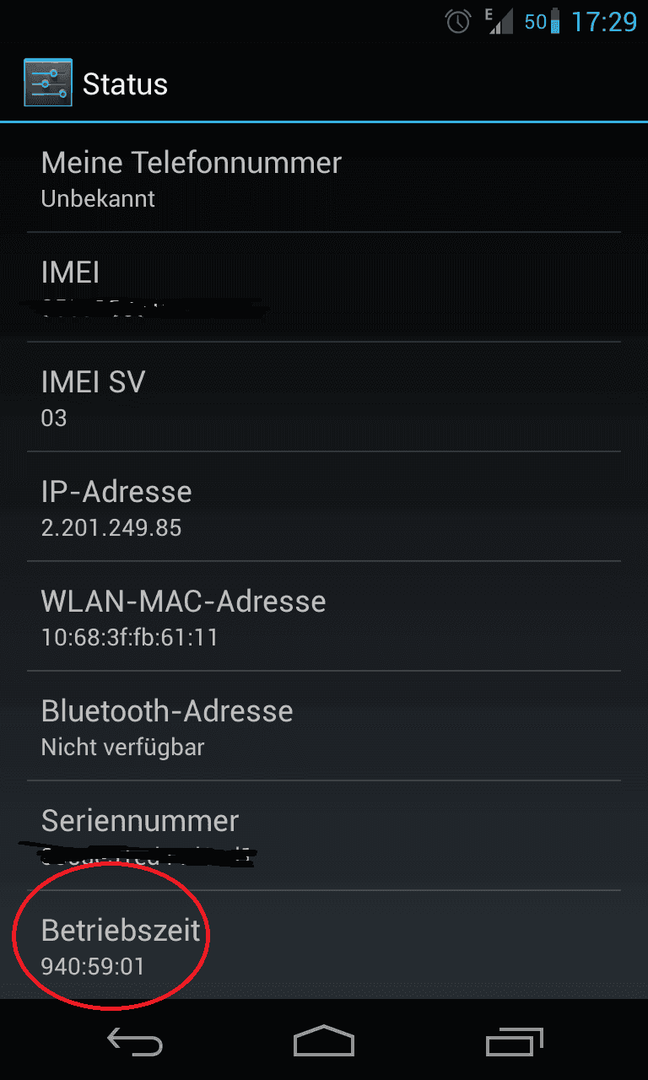Select the IMEI SV entry

click(324, 397)
